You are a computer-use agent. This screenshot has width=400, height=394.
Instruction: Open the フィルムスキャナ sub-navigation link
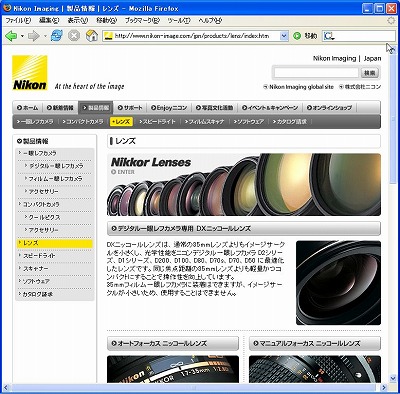pos(204,122)
